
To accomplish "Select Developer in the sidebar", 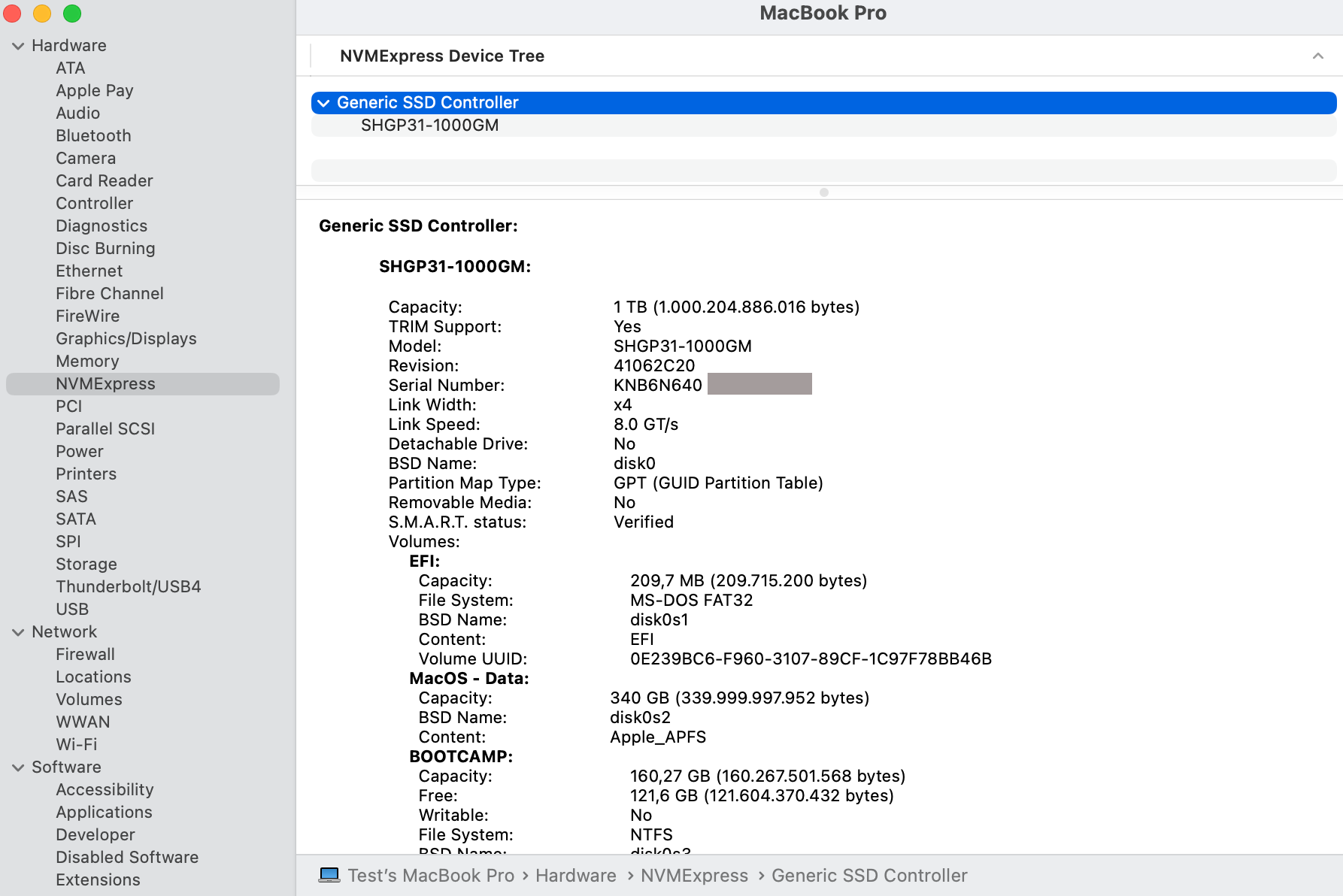I will (x=95, y=835).
